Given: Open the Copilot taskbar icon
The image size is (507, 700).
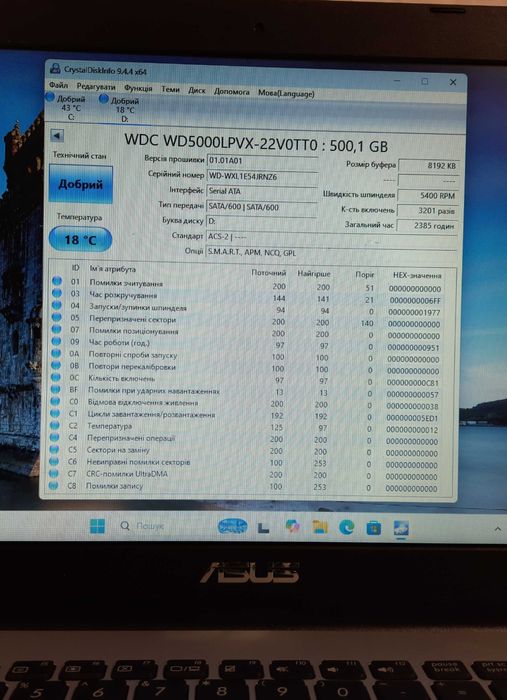Looking at the screenshot, I should pos(293,527).
